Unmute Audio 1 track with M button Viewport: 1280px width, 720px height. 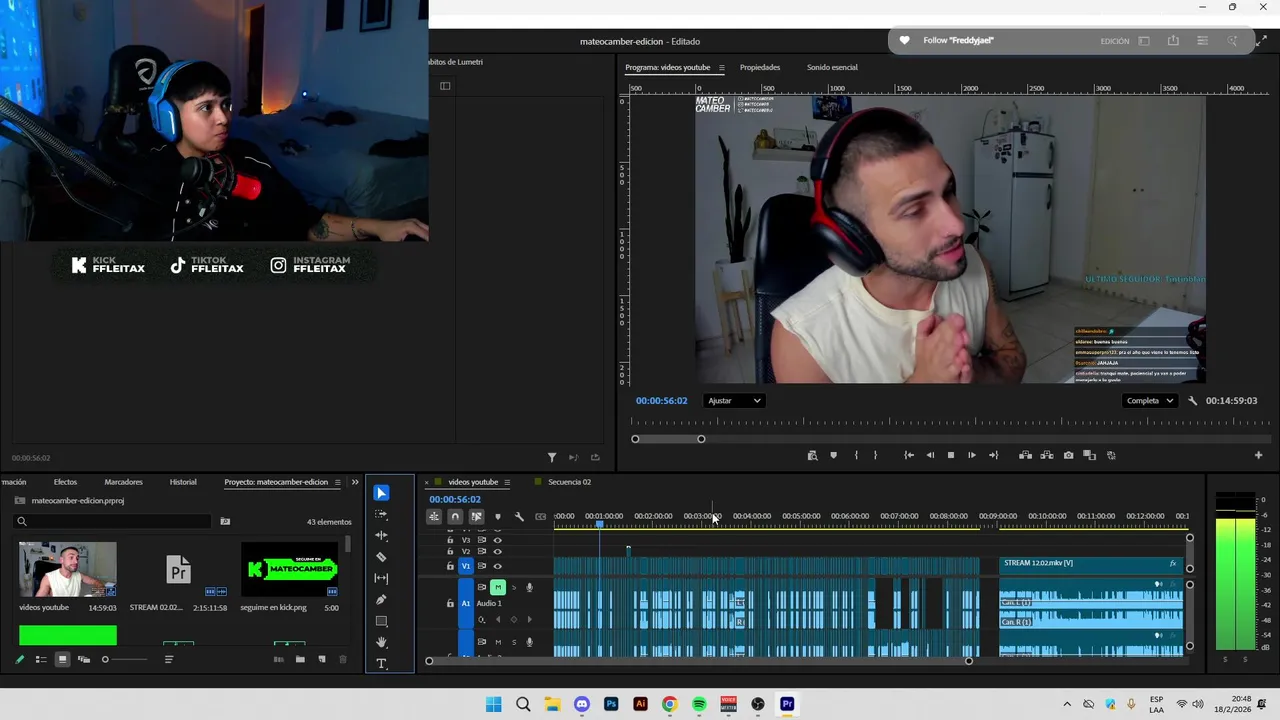pos(498,587)
